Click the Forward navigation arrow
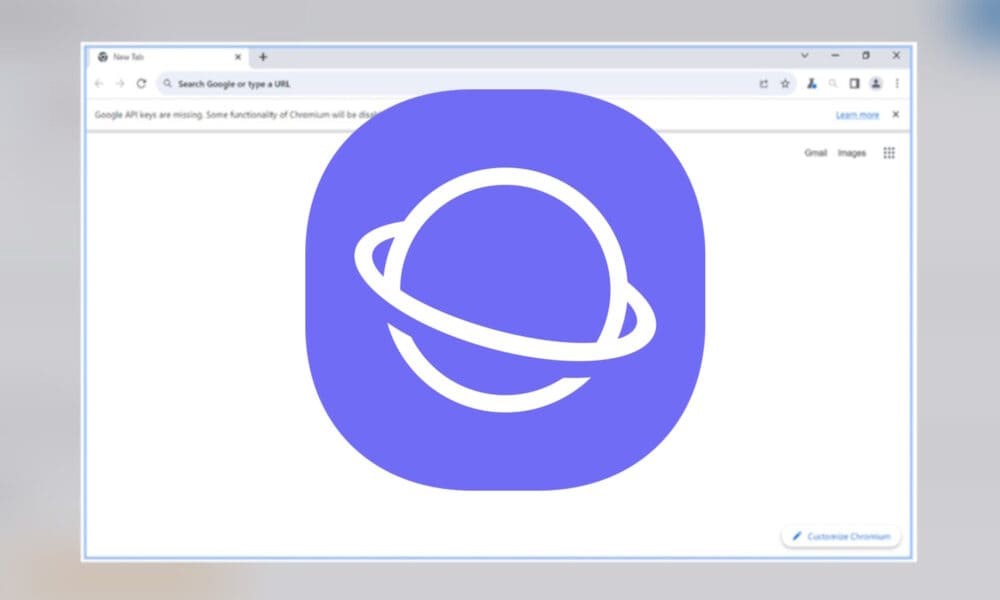 (120, 84)
